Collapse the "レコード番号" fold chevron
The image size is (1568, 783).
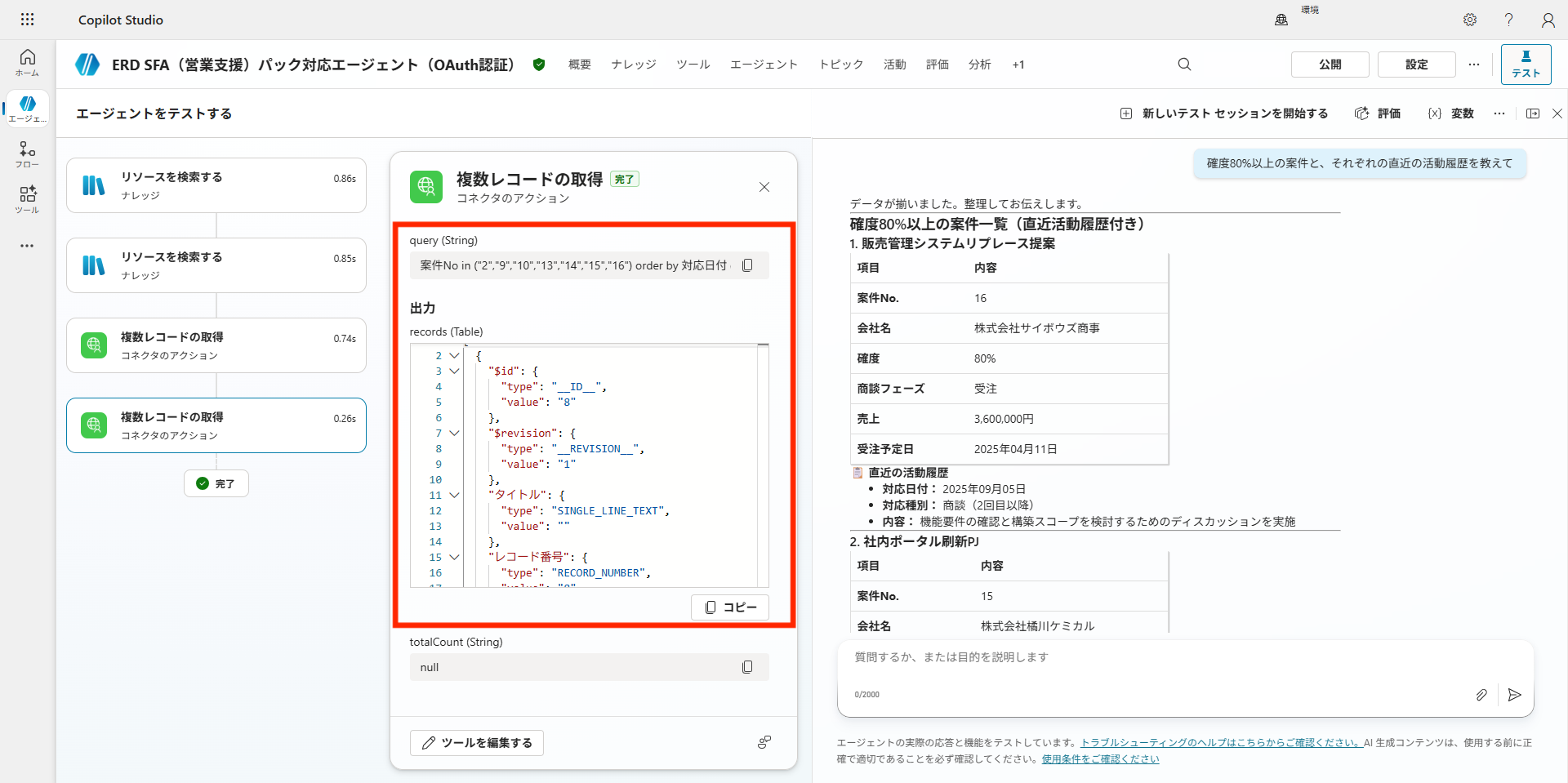click(455, 558)
